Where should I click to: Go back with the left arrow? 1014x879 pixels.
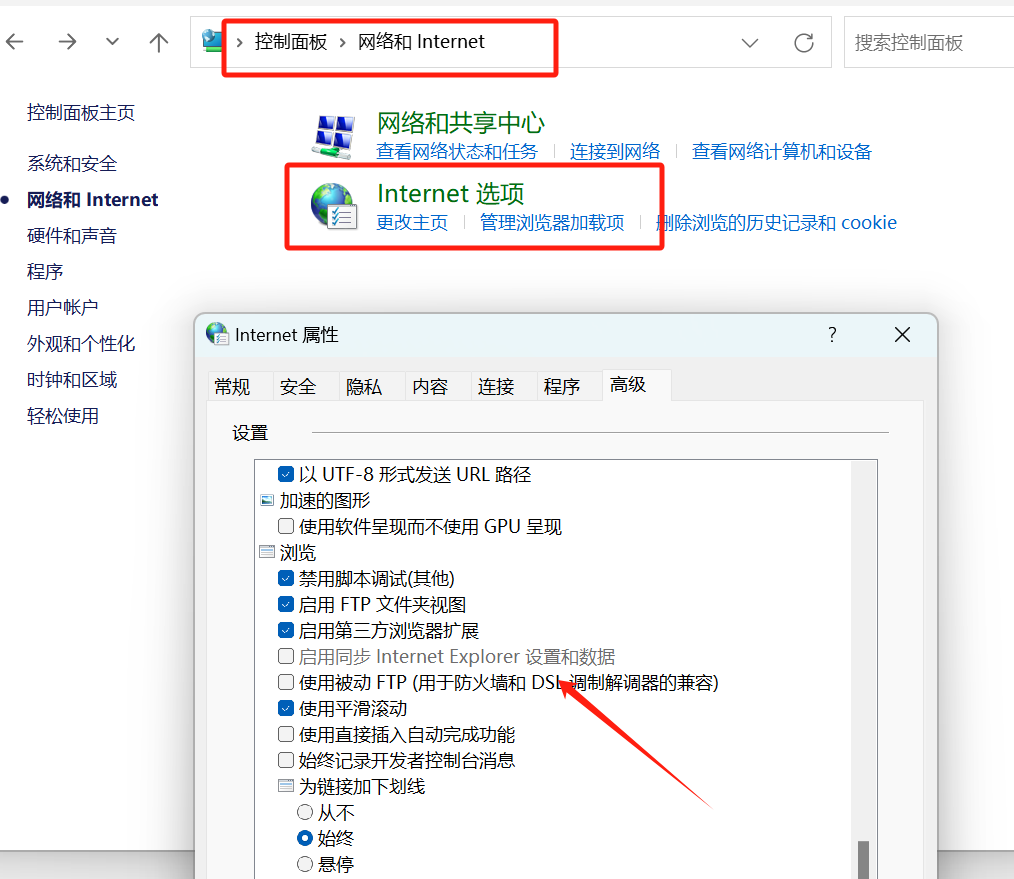[x=15, y=42]
